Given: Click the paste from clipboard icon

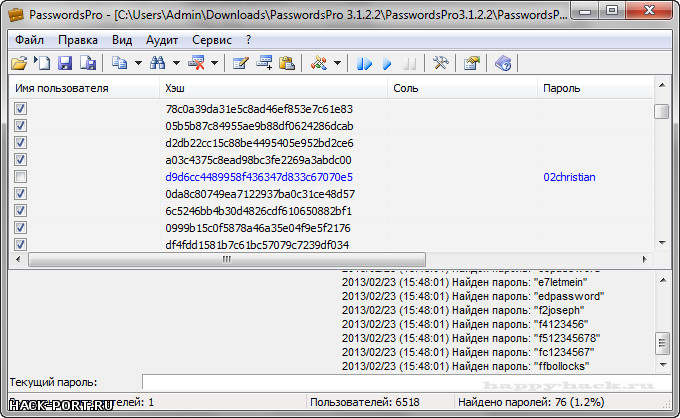Looking at the screenshot, I should (x=287, y=63).
